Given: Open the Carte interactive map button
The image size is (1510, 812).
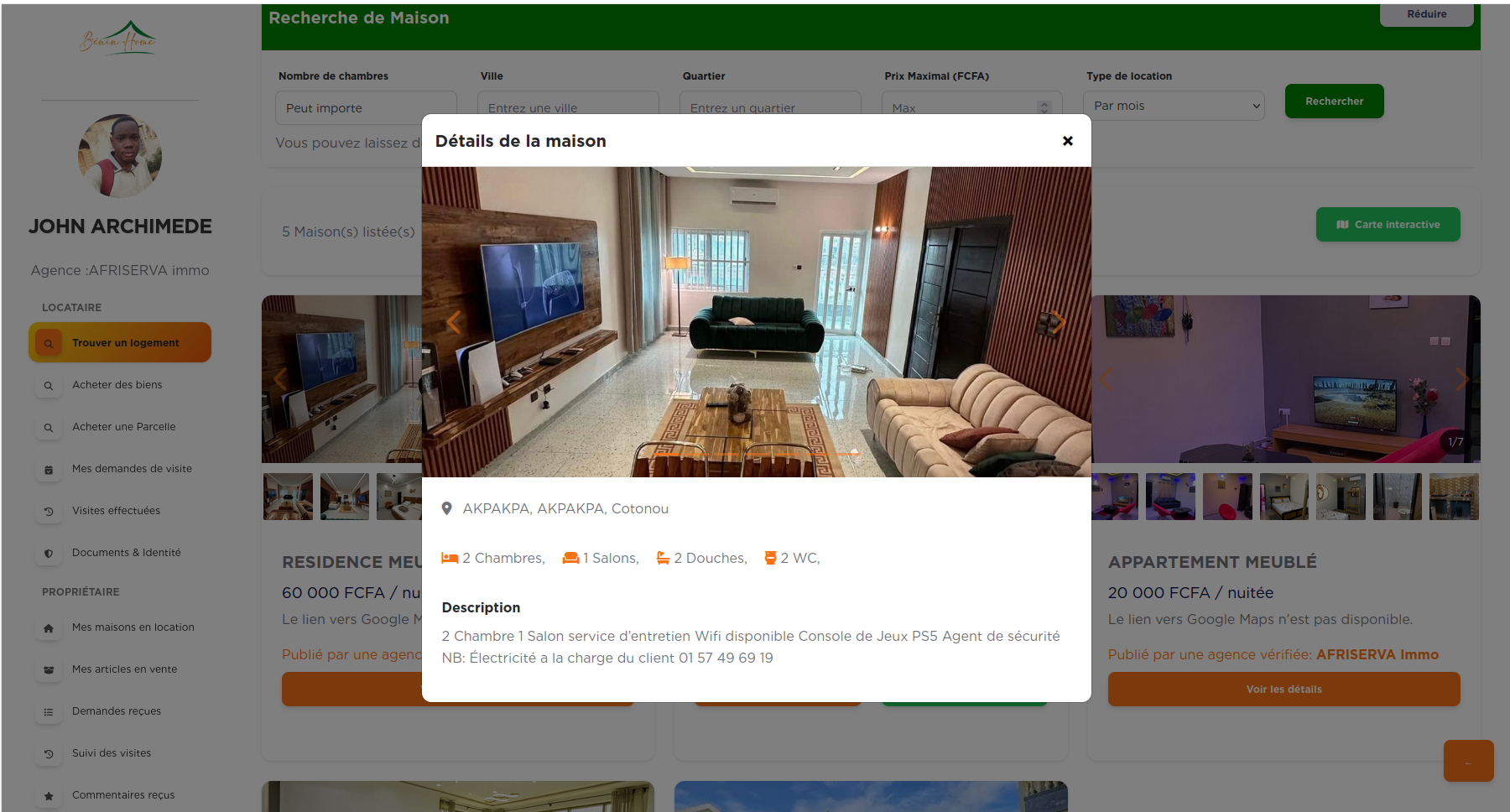Looking at the screenshot, I should click(1388, 225).
